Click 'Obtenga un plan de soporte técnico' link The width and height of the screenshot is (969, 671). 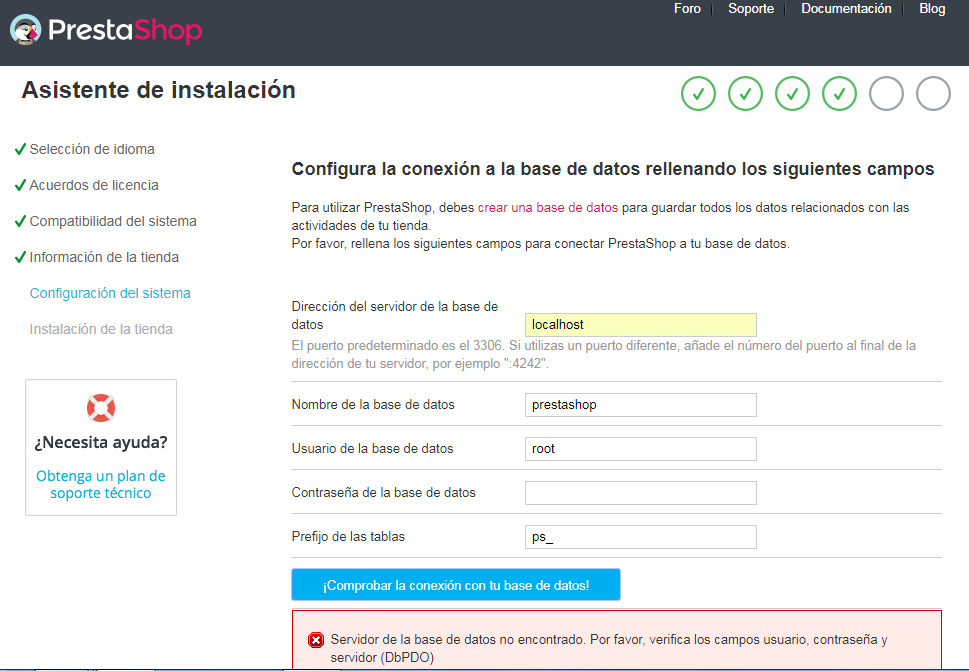(x=101, y=484)
